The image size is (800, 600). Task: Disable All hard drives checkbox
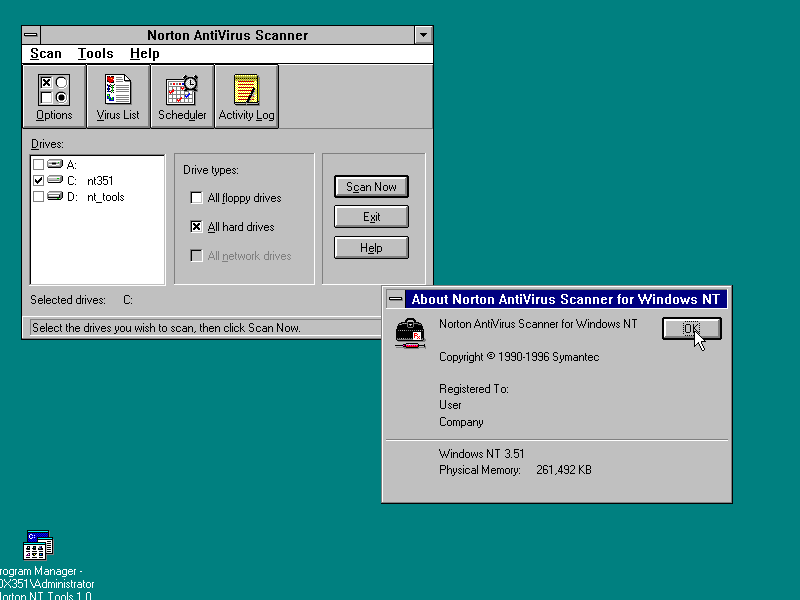pos(196,227)
